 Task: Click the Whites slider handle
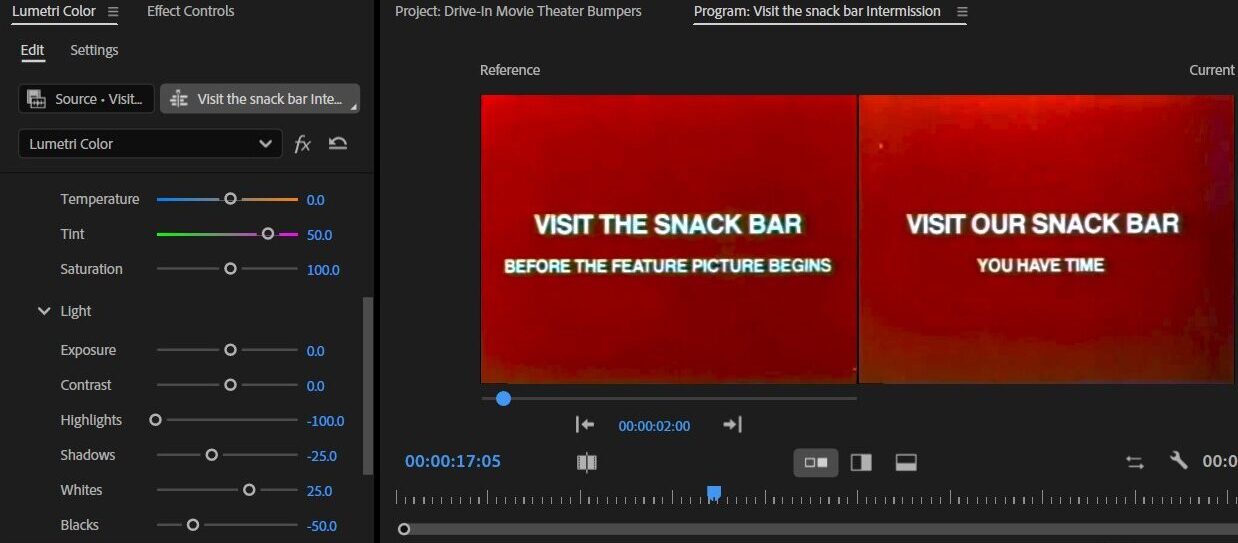(x=249, y=490)
